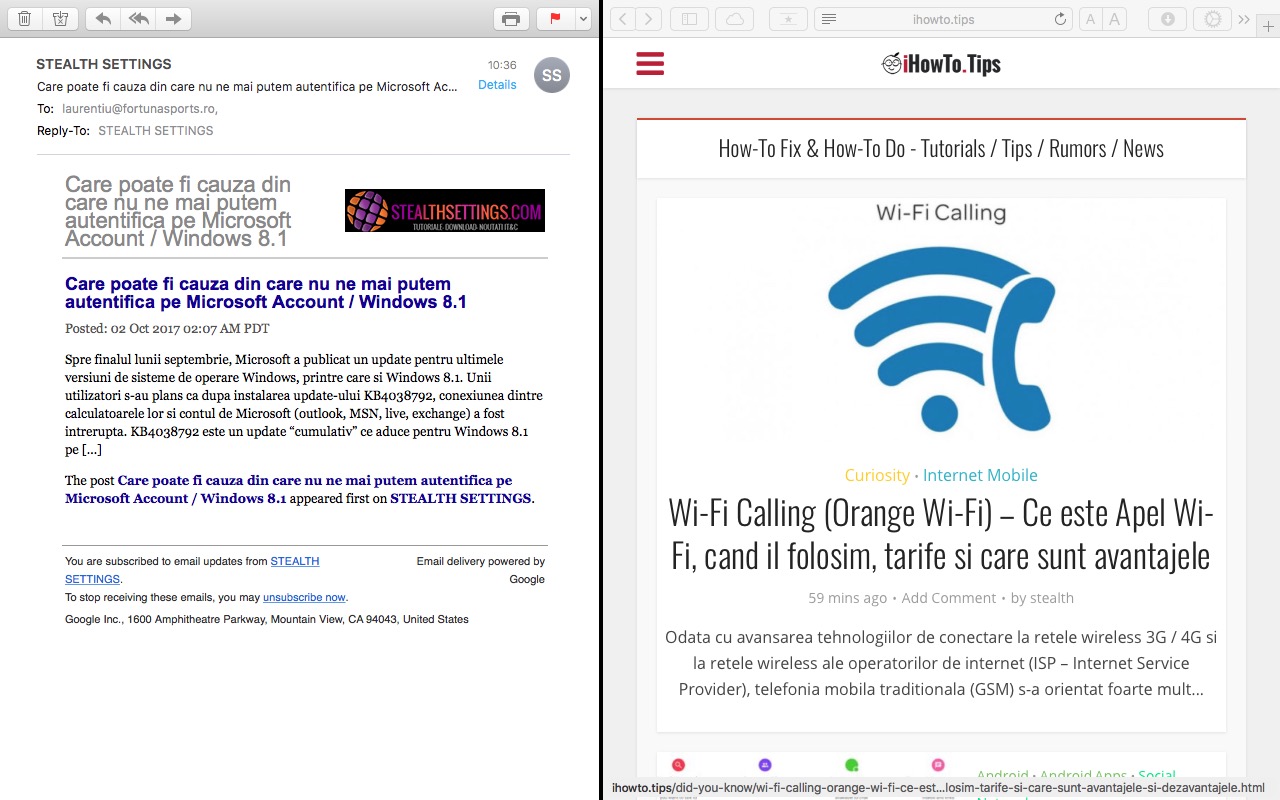Delete the message with the Mail trash icon

(x=25, y=19)
